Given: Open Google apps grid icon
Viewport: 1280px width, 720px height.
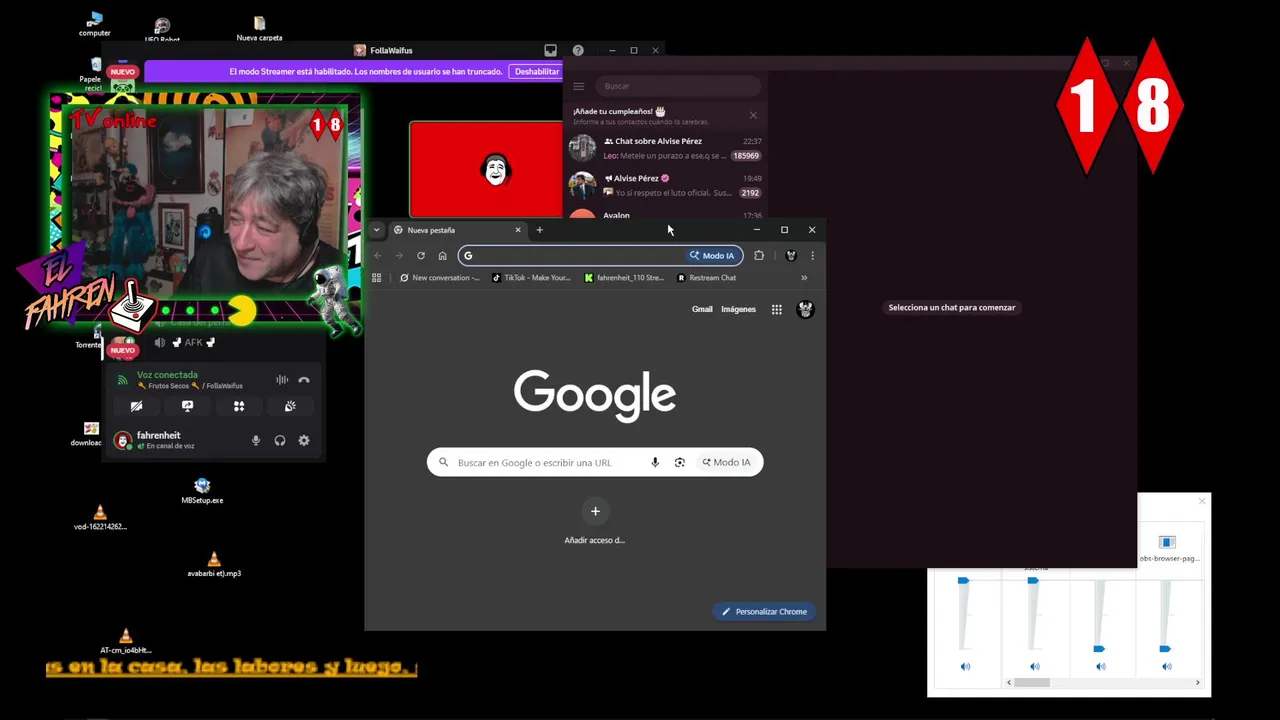Looking at the screenshot, I should (776, 309).
